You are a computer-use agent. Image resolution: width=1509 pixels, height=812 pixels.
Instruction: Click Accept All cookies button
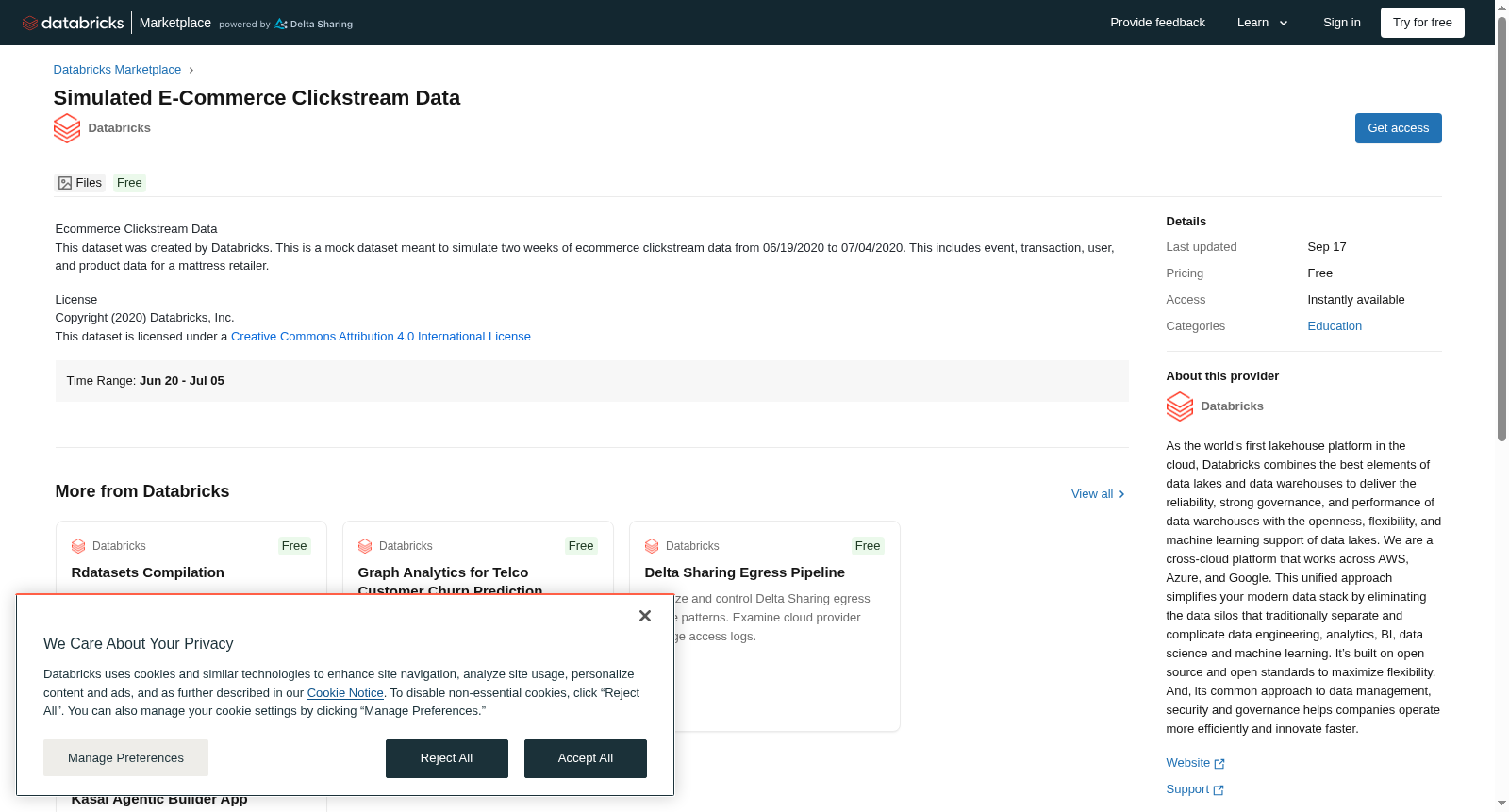tap(586, 758)
